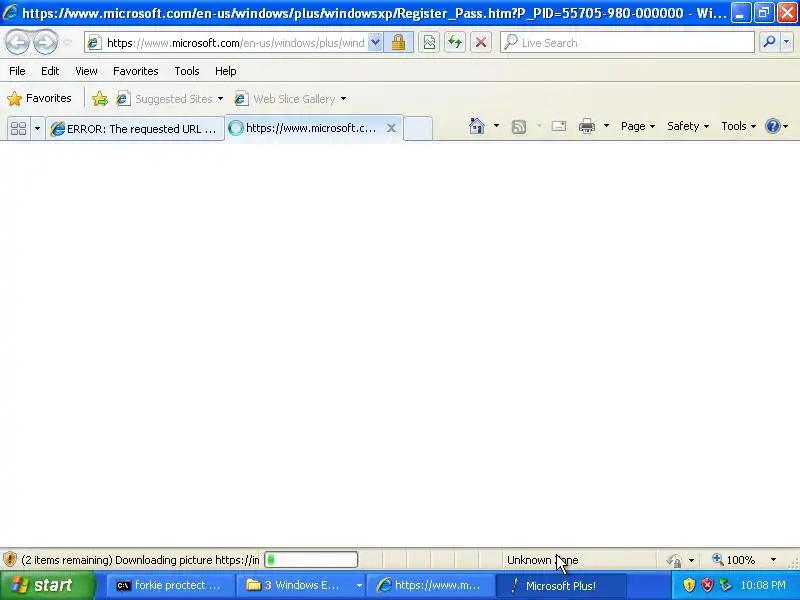Click the magnifier Search button
Image resolution: width=800 pixels, height=600 pixels.
pos(769,42)
